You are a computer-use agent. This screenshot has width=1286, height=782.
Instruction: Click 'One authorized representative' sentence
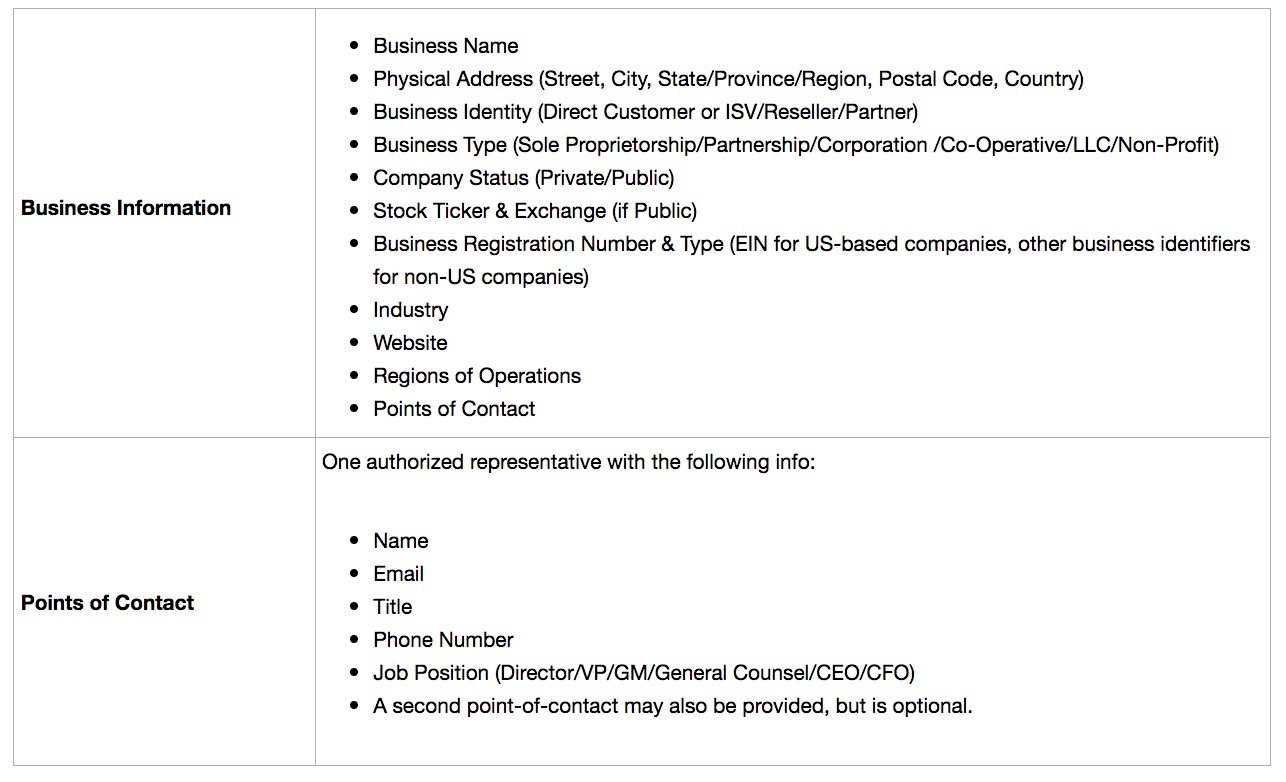[x=569, y=463]
